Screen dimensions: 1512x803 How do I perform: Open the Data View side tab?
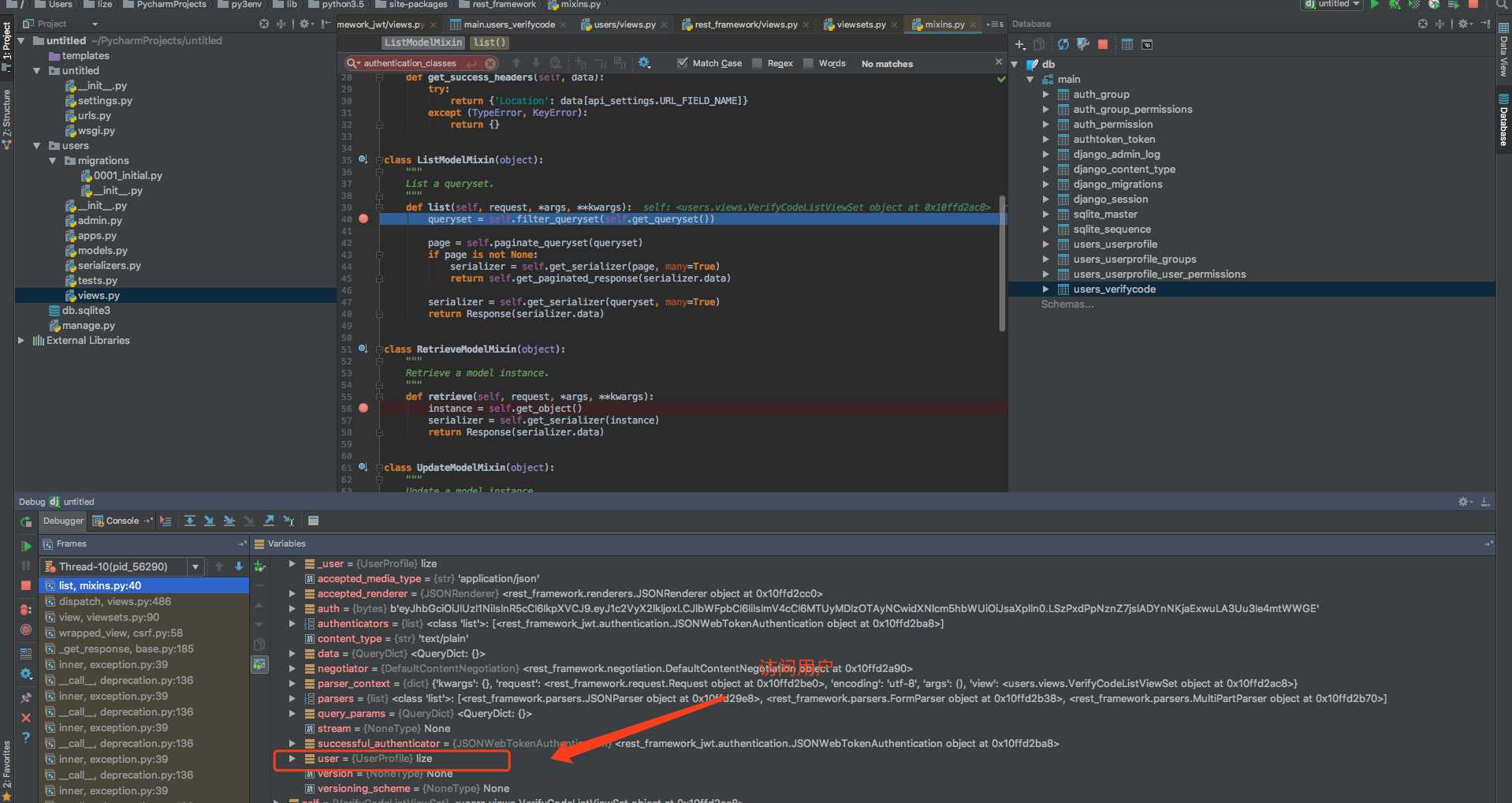[1503, 49]
